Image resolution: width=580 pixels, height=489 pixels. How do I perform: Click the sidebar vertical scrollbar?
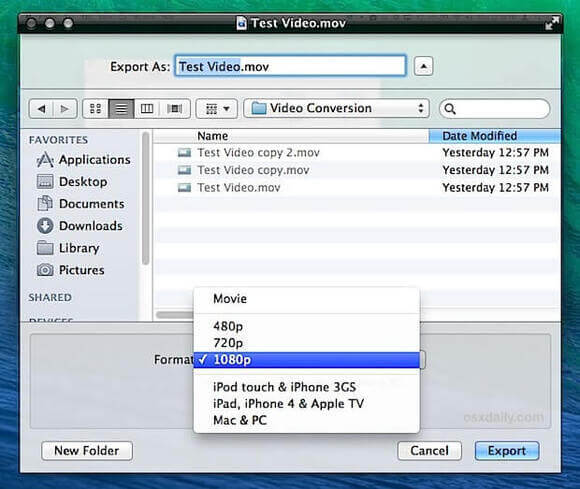[146, 198]
